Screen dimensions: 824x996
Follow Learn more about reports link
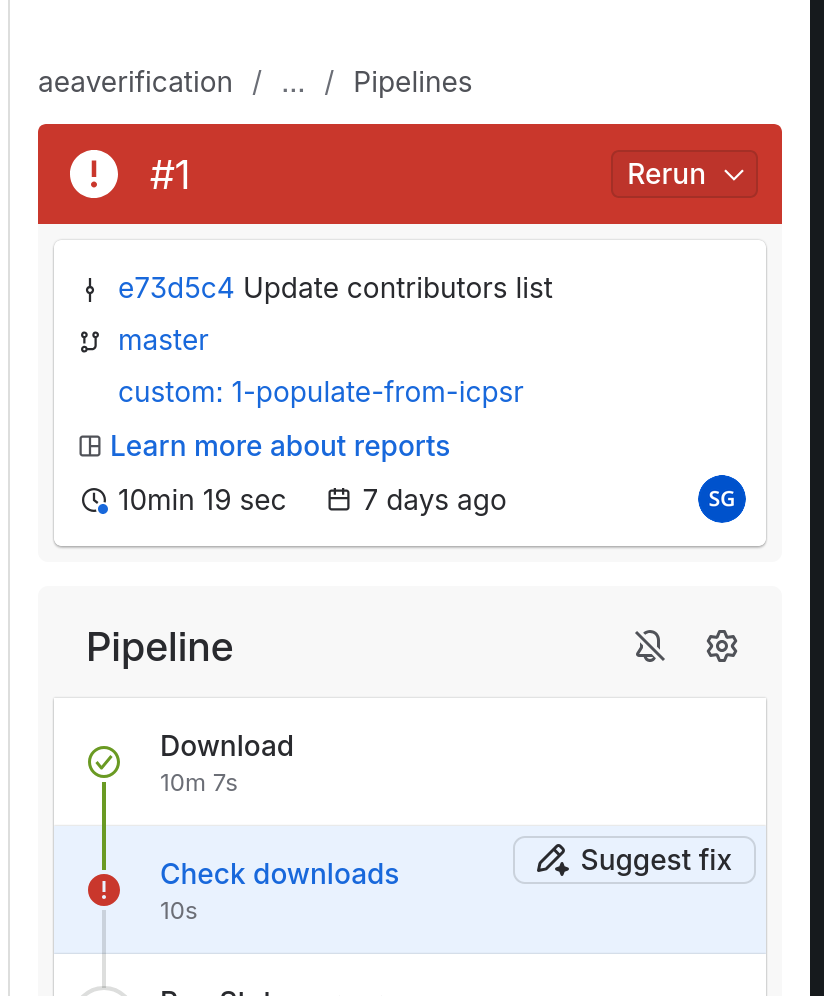coord(280,446)
